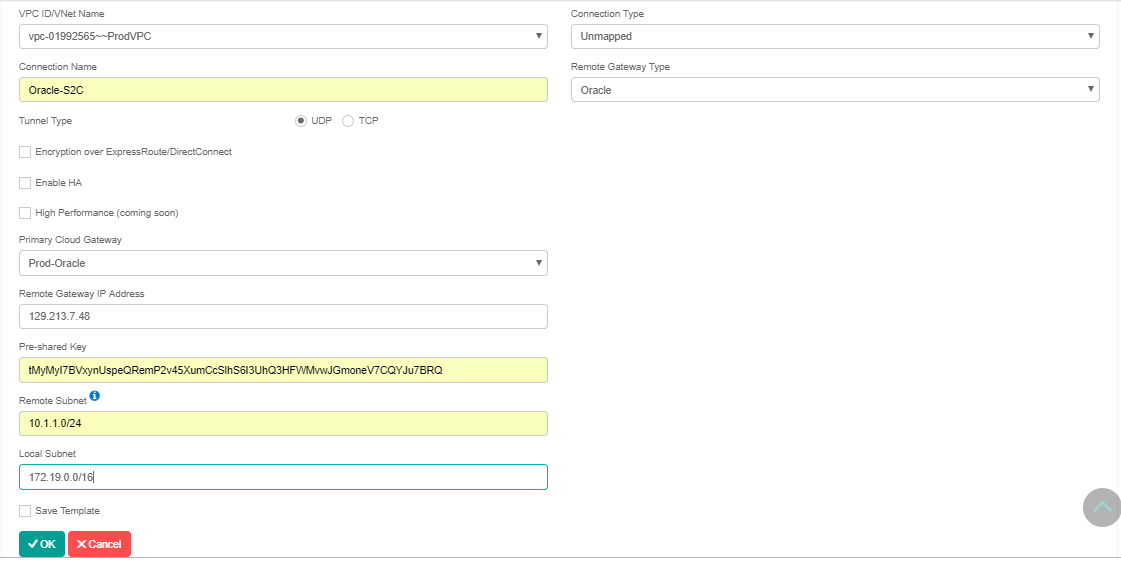Click the Local Subnet text field
Image resolution: width=1121 pixels, height=561 pixels.
pyautogui.click(x=283, y=477)
